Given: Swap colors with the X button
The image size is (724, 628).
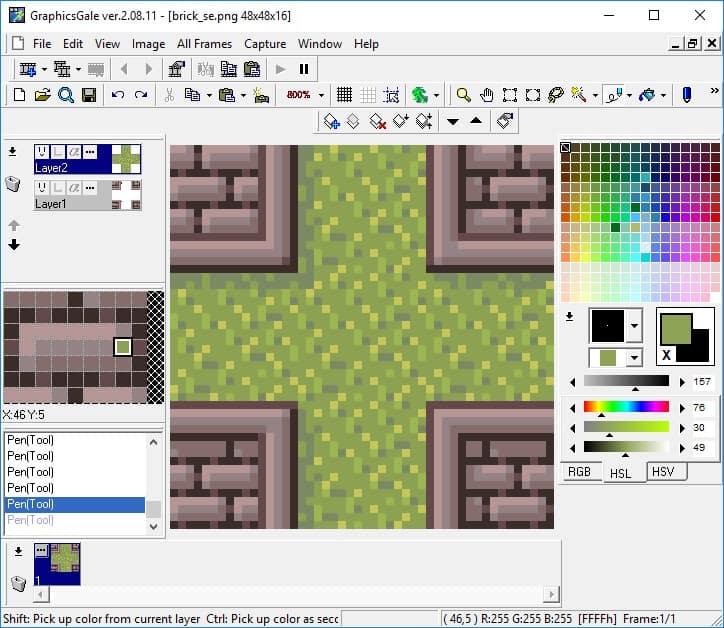Looking at the screenshot, I should [x=666, y=355].
